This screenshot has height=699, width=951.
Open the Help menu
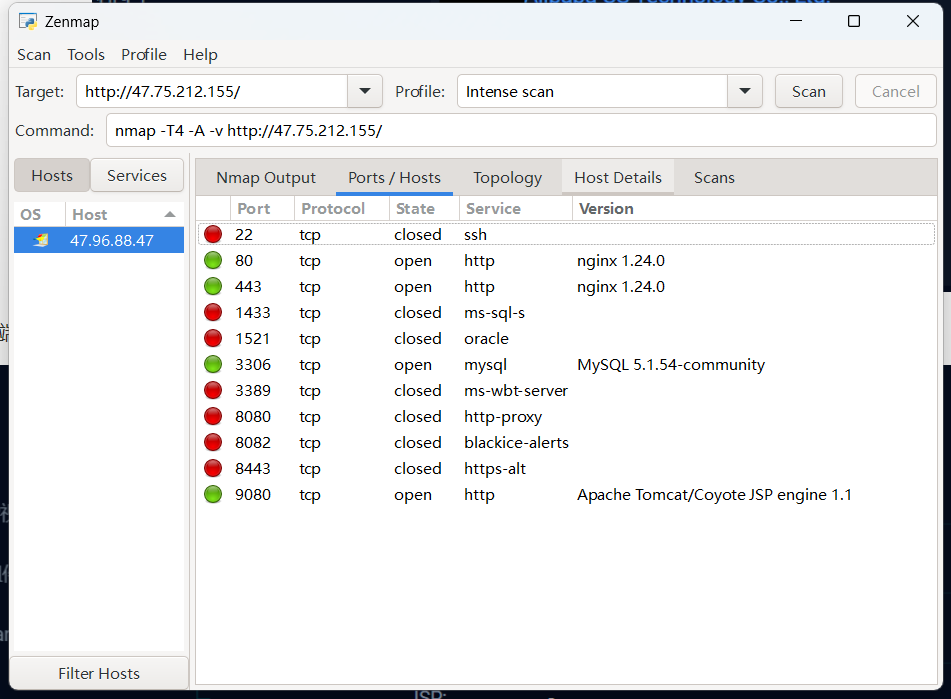(200, 55)
